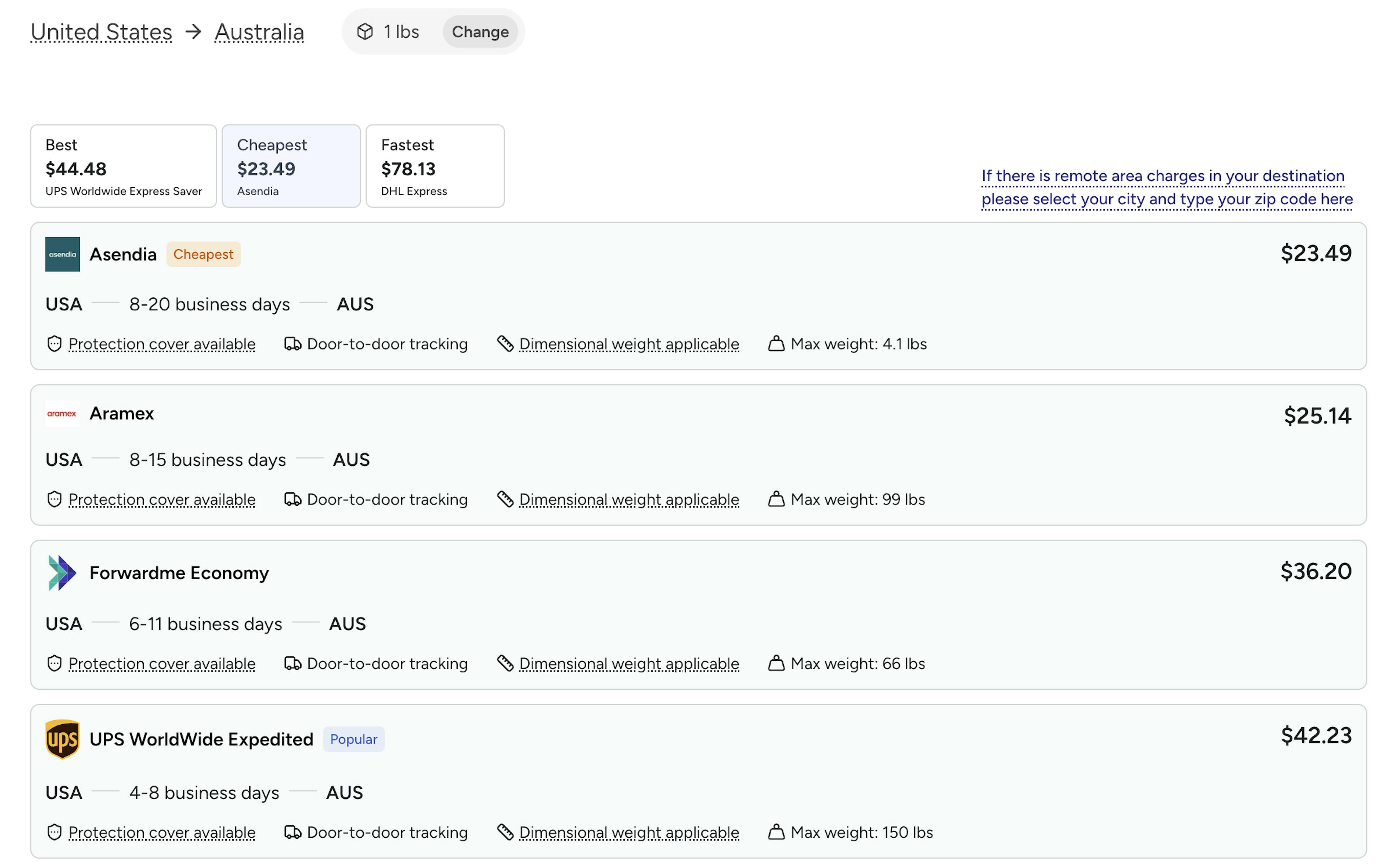Click the Change weight button

(x=480, y=31)
